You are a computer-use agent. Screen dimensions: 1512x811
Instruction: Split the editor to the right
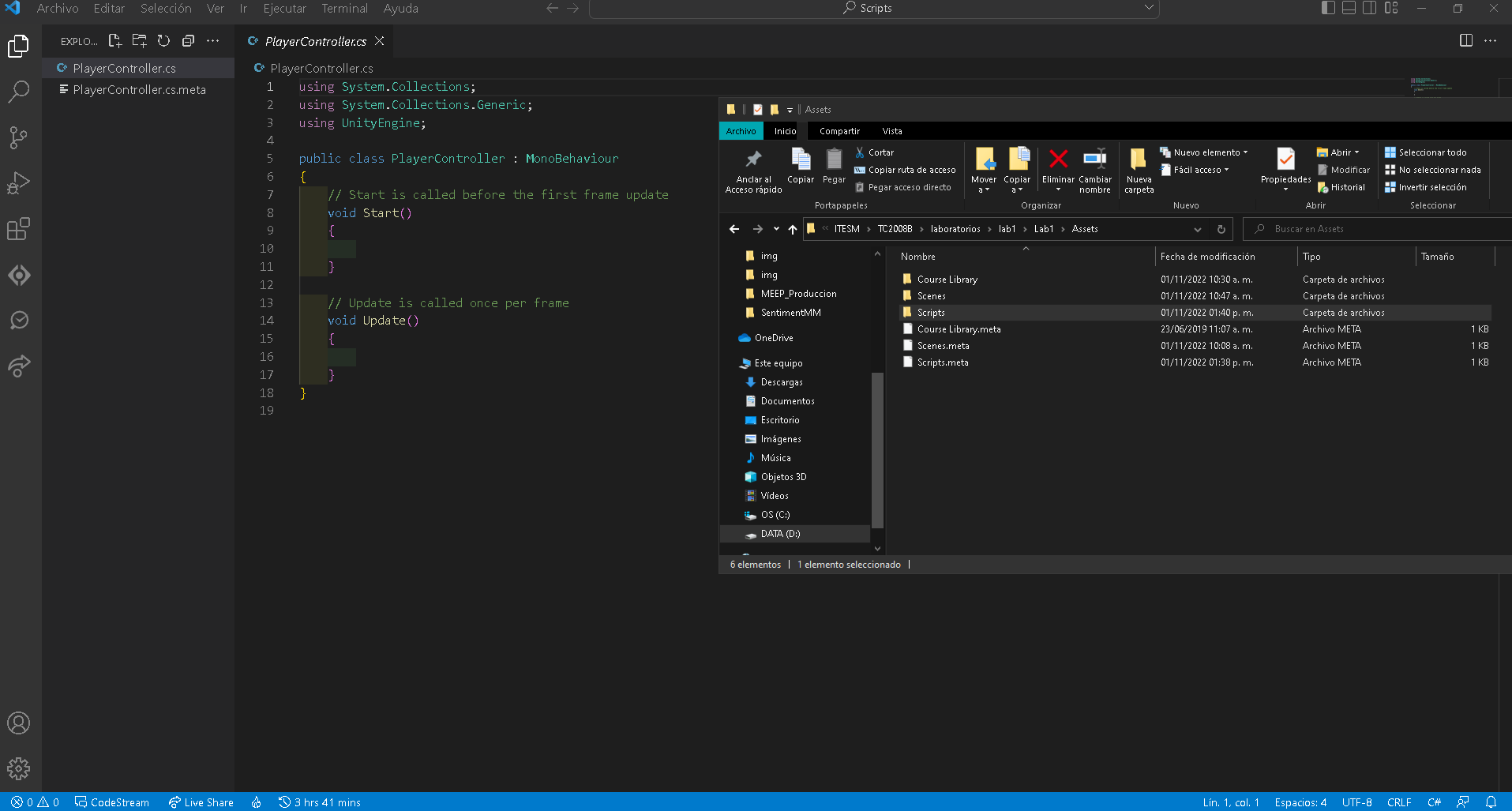coord(1465,41)
